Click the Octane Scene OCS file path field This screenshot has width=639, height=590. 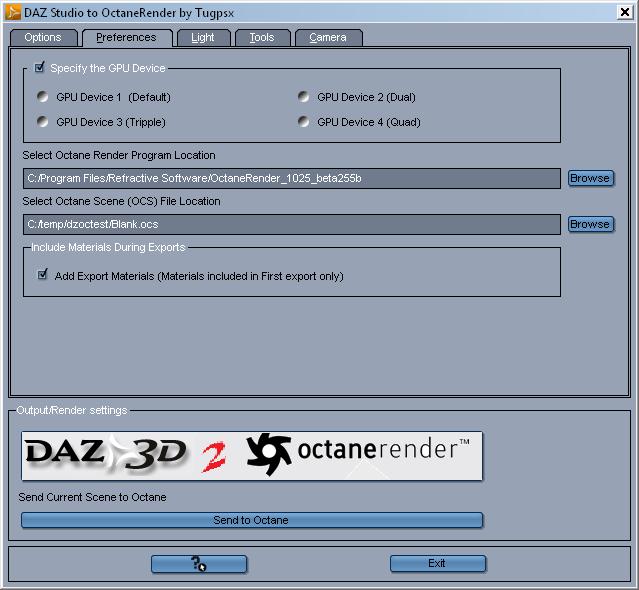(x=292, y=225)
